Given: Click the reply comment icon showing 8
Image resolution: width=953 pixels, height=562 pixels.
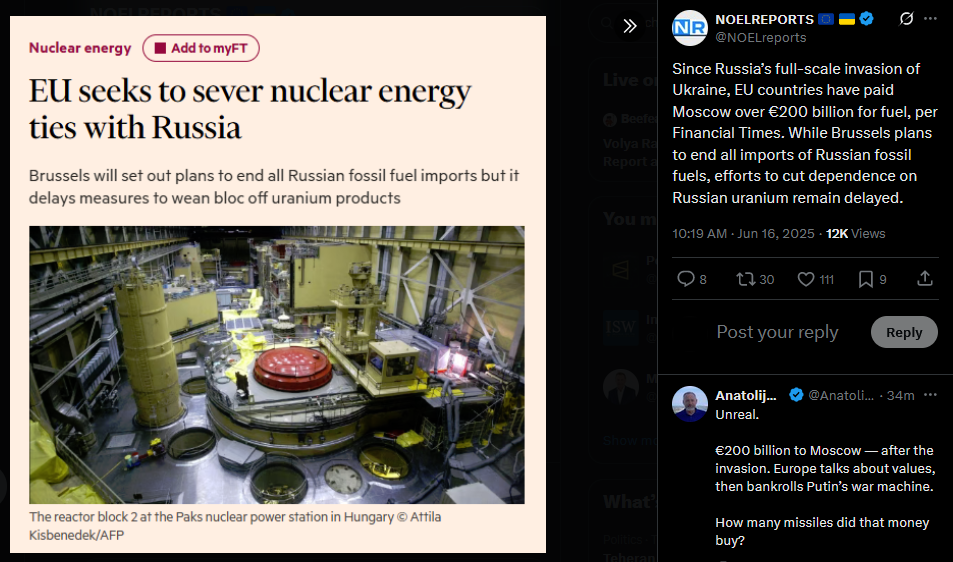Looking at the screenshot, I should tap(692, 279).
